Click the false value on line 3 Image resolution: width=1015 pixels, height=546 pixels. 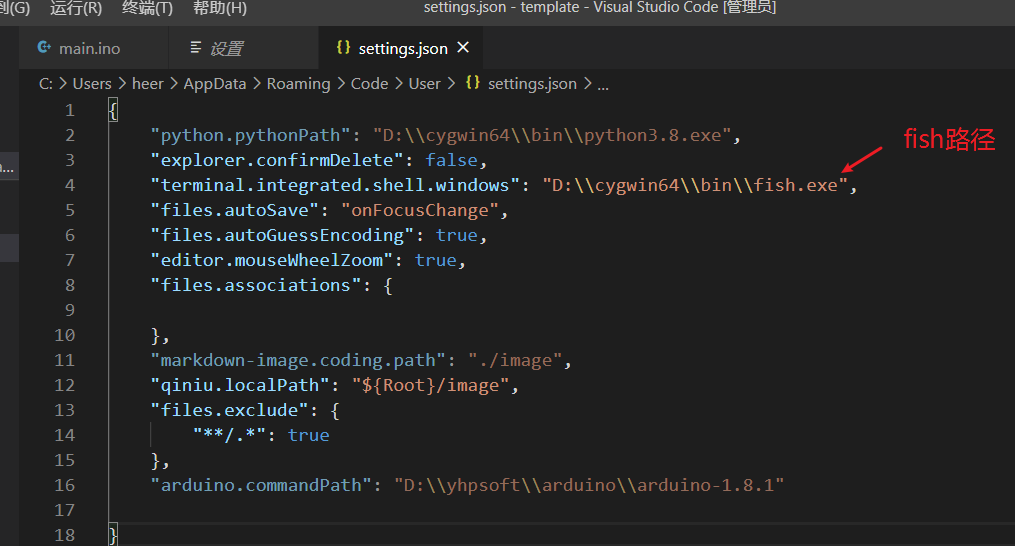coord(451,160)
